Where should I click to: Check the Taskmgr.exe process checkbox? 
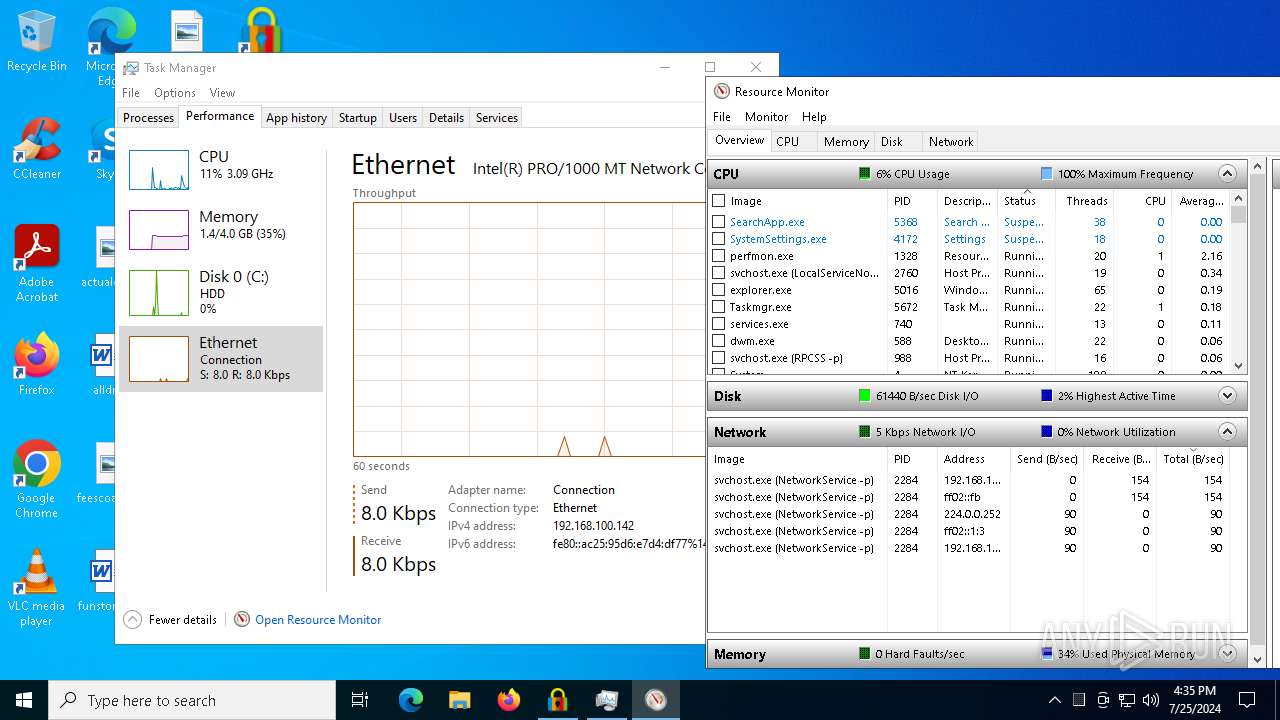718,307
